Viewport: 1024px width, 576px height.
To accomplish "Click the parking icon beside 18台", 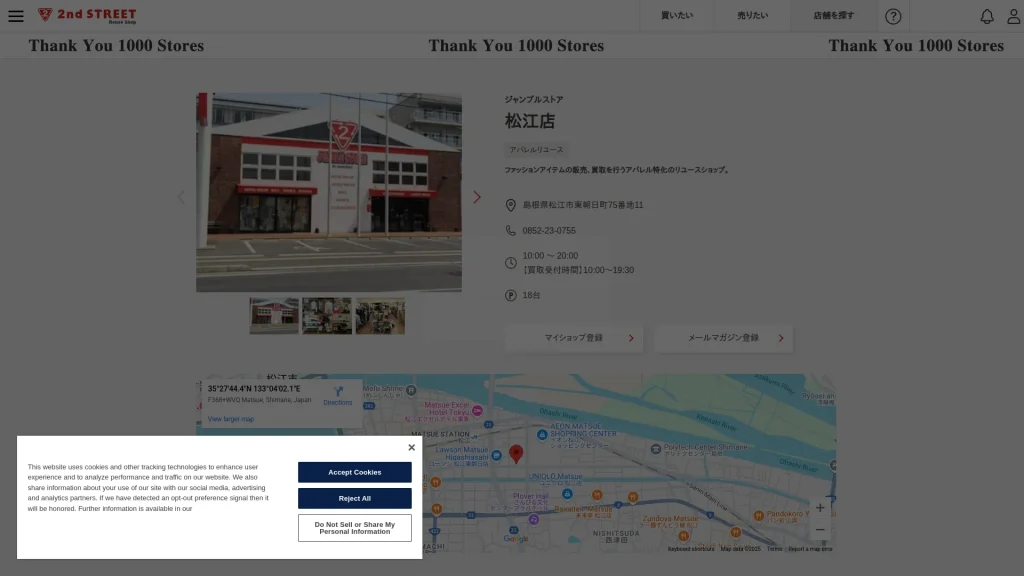I will pyautogui.click(x=511, y=295).
